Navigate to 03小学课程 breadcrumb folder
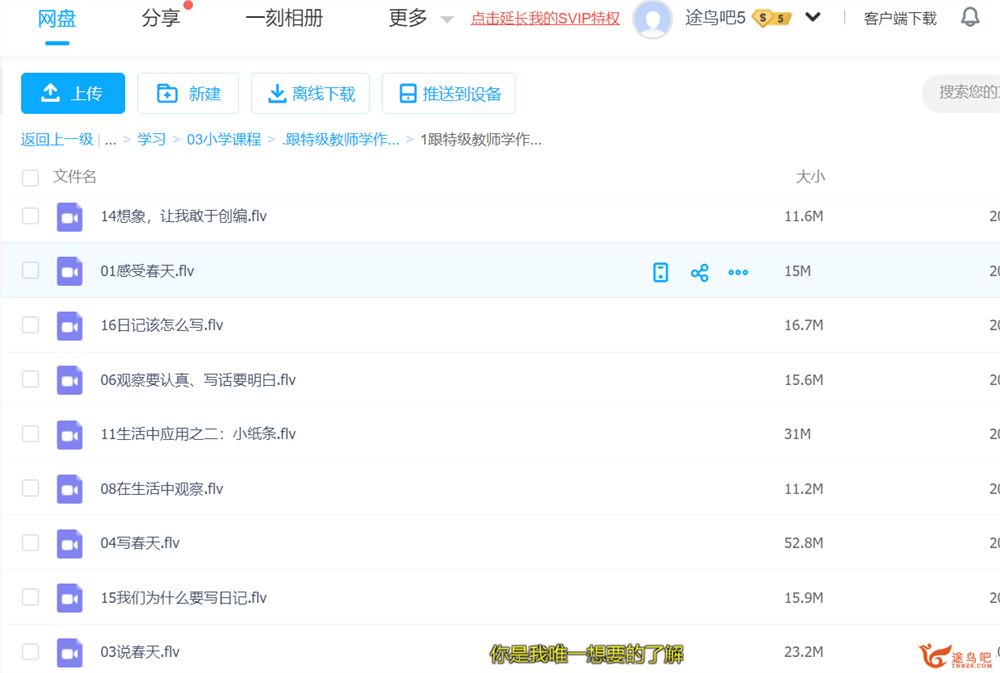The image size is (1000, 673). [224, 139]
